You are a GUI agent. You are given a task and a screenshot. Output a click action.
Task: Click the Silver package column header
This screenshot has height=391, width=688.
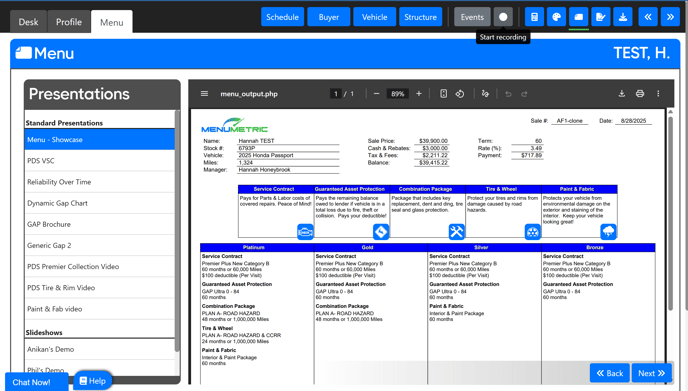coord(484,248)
